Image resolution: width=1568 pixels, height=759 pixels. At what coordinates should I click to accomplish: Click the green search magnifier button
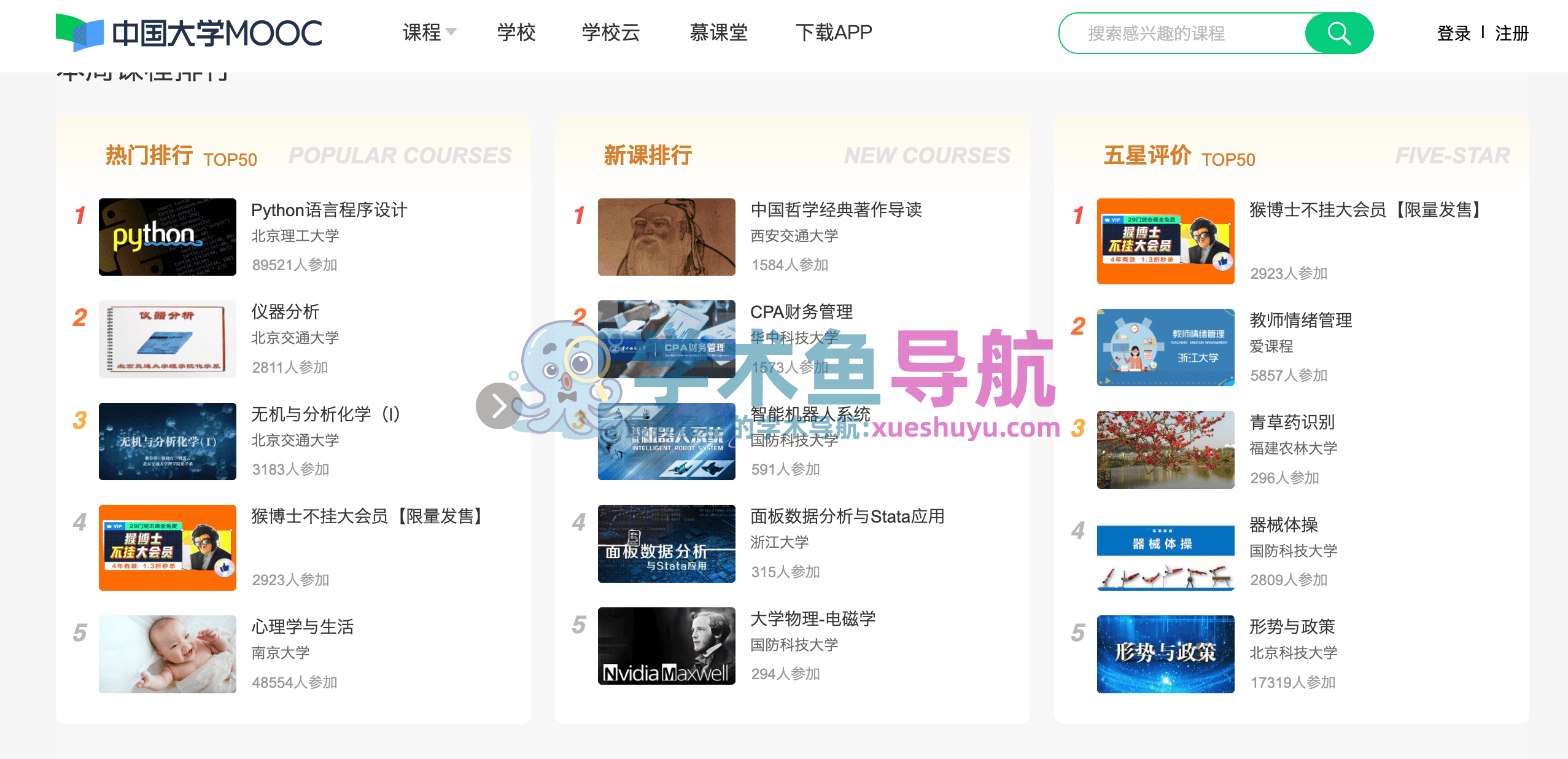(1338, 33)
